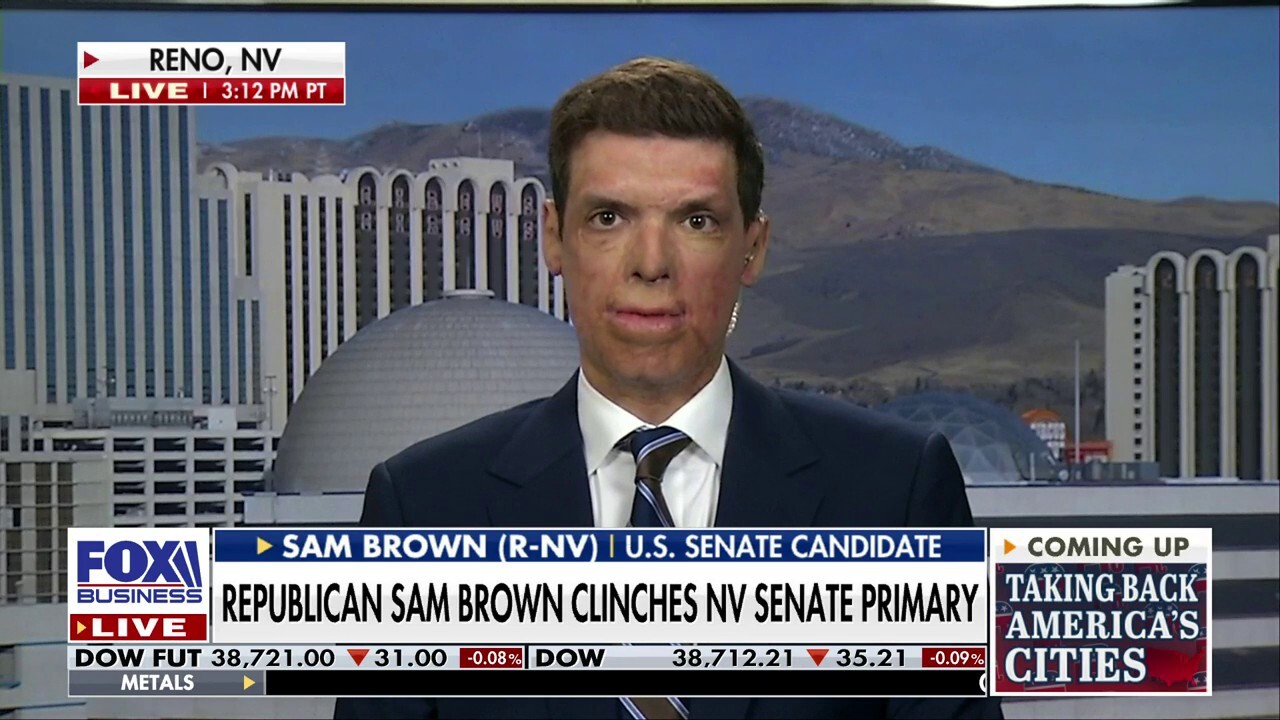Click the COMING UP header
Viewport: 1280px width, 720px height.
click(x=1108, y=547)
